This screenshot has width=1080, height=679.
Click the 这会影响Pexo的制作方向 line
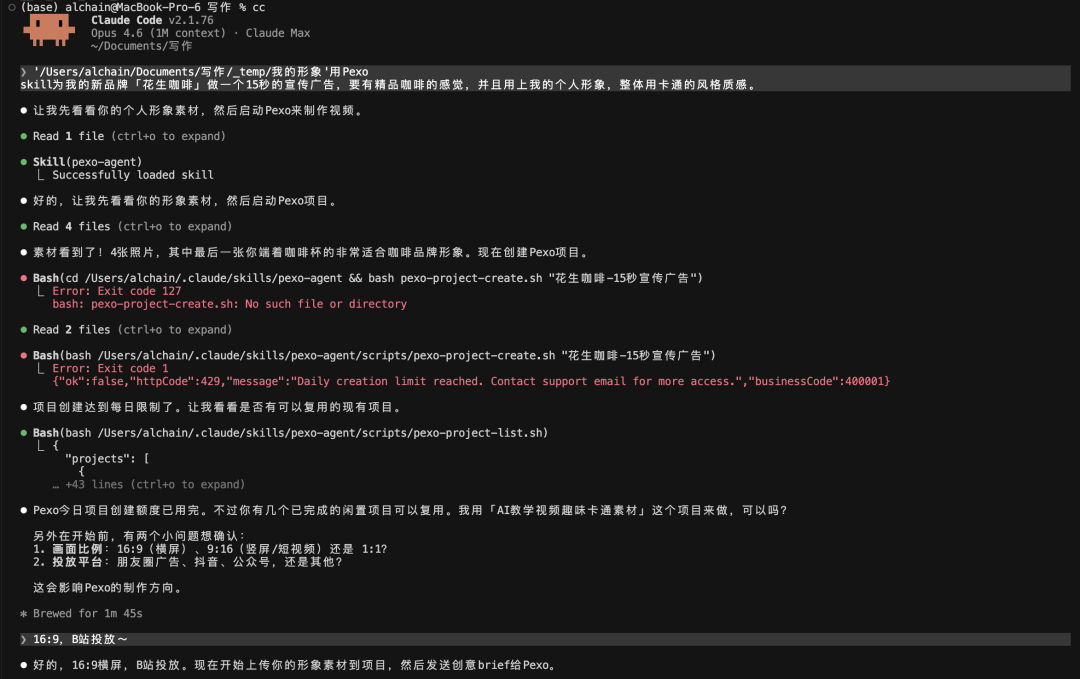point(107,588)
